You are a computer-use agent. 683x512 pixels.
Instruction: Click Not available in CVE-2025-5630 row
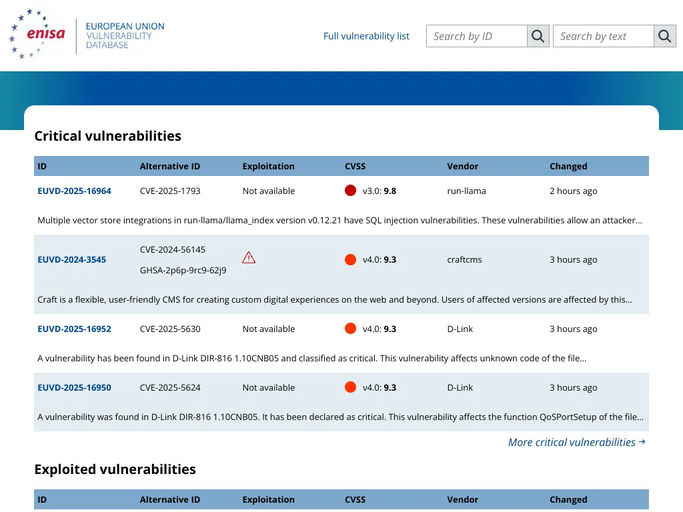tap(268, 329)
